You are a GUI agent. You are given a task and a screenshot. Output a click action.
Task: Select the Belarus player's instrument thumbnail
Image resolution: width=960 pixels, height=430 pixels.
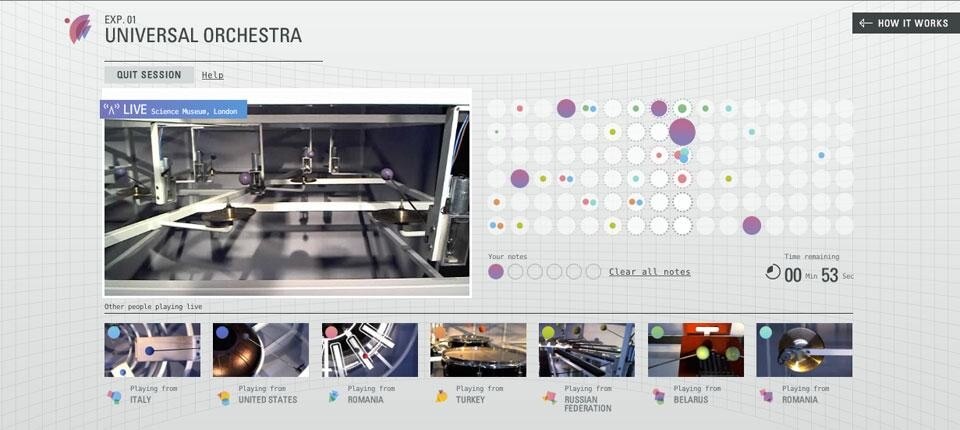point(695,349)
